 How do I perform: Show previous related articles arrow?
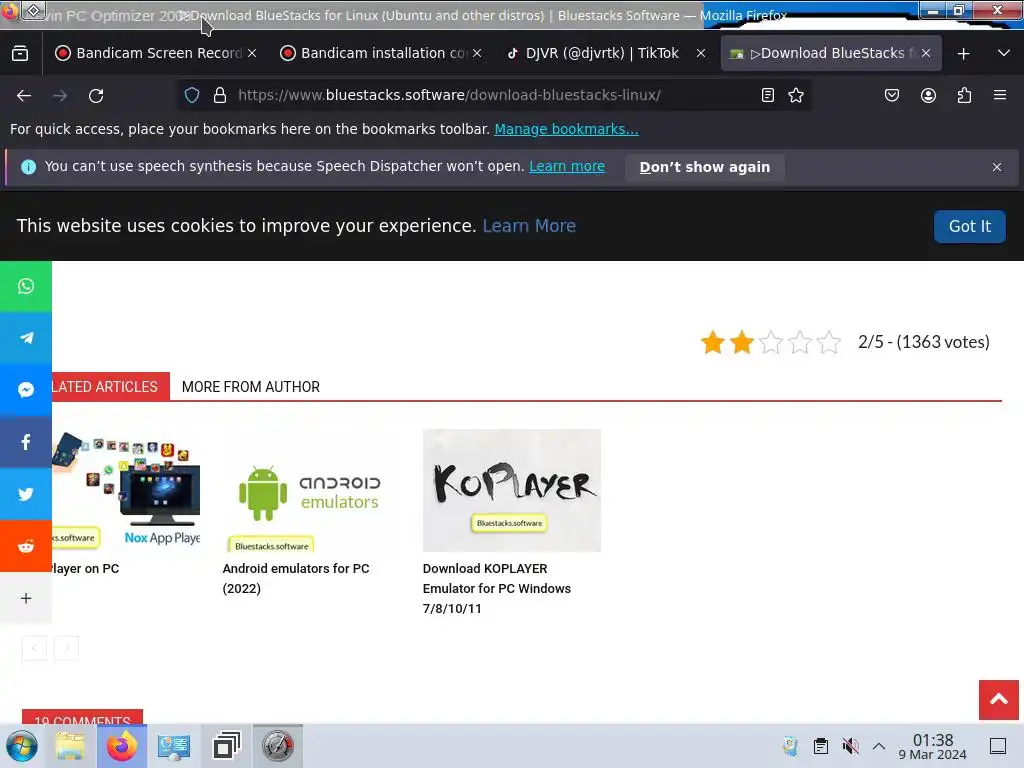point(34,648)
